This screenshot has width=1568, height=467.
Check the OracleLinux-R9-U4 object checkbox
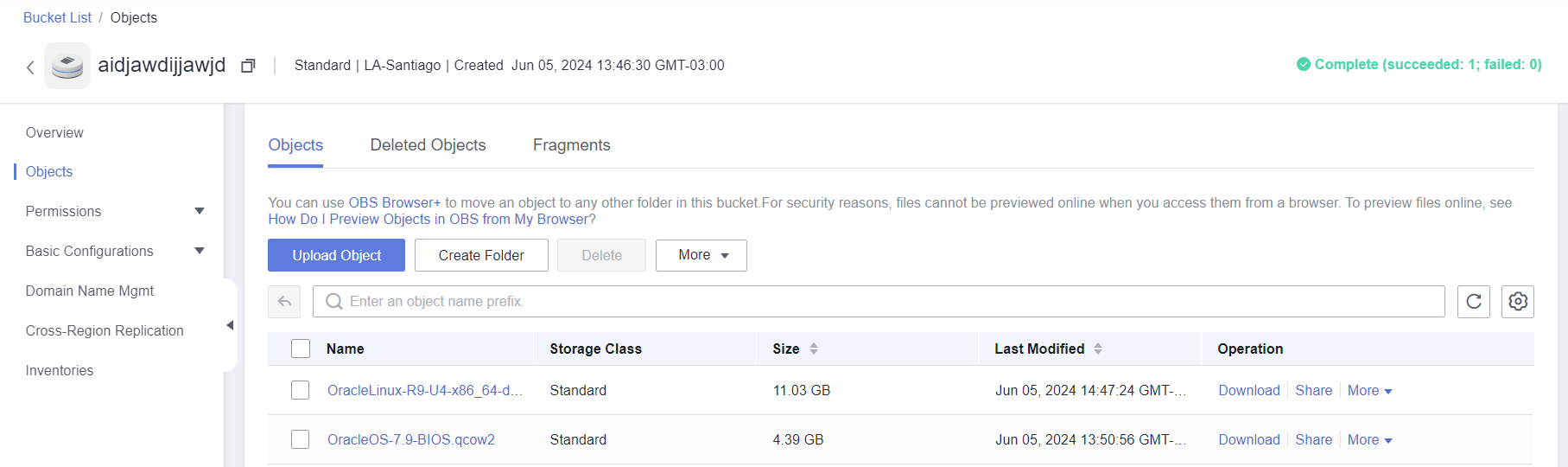tap(301, 390)
